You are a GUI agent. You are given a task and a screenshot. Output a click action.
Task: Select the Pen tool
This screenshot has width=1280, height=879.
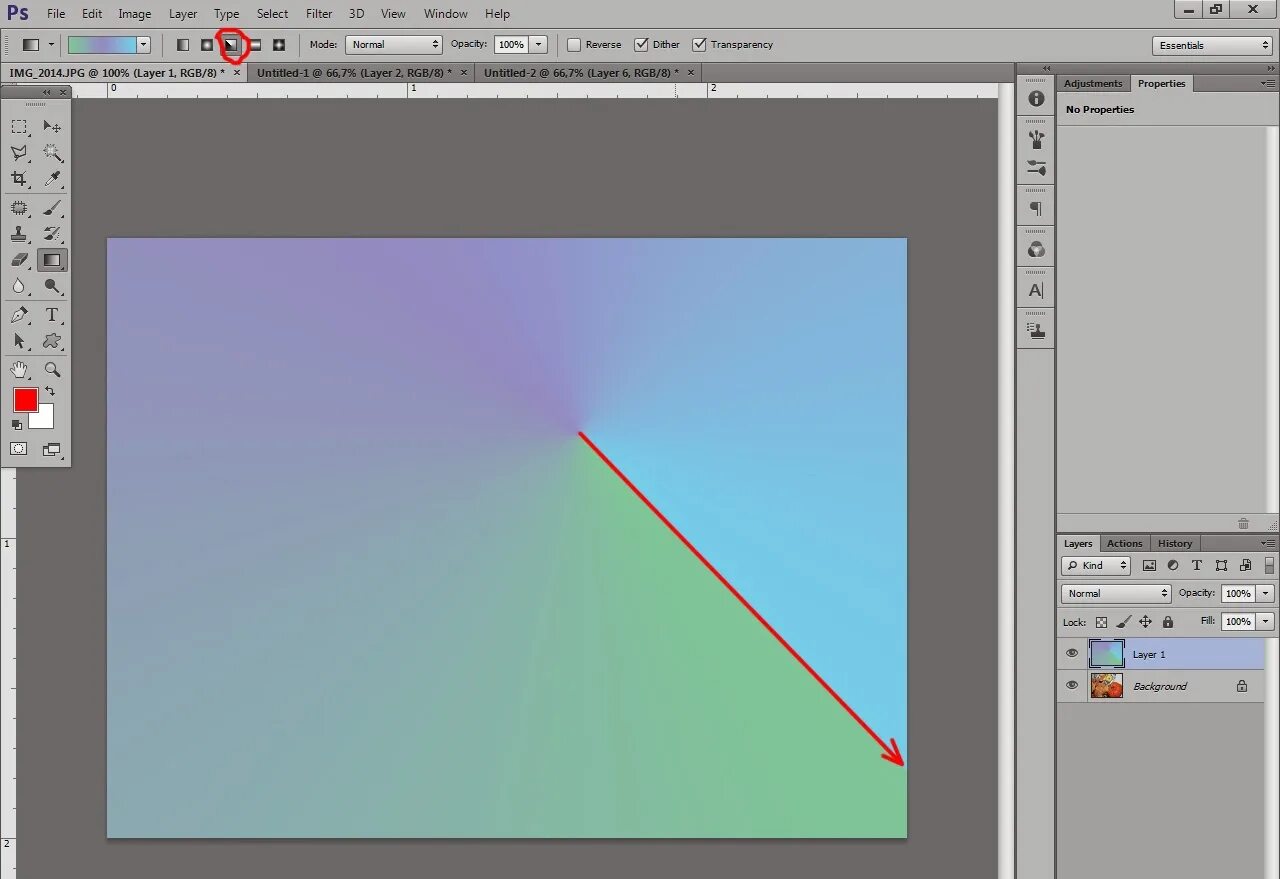19,315
